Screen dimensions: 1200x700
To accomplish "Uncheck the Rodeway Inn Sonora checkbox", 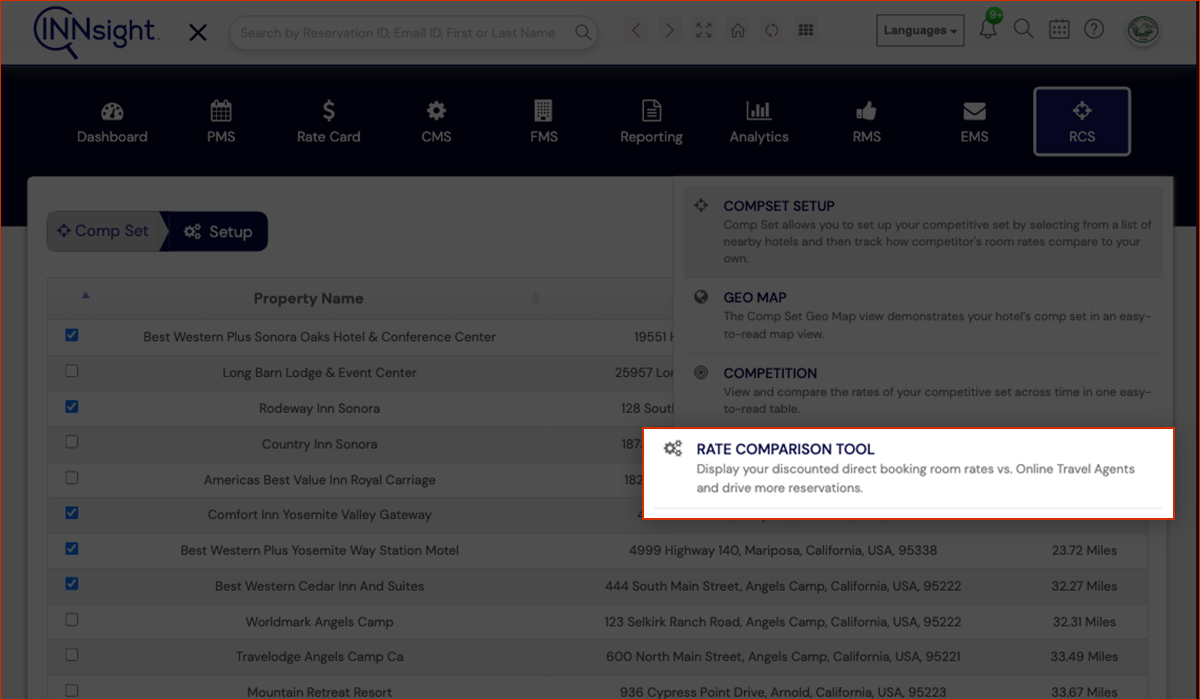I will [72, 407].
